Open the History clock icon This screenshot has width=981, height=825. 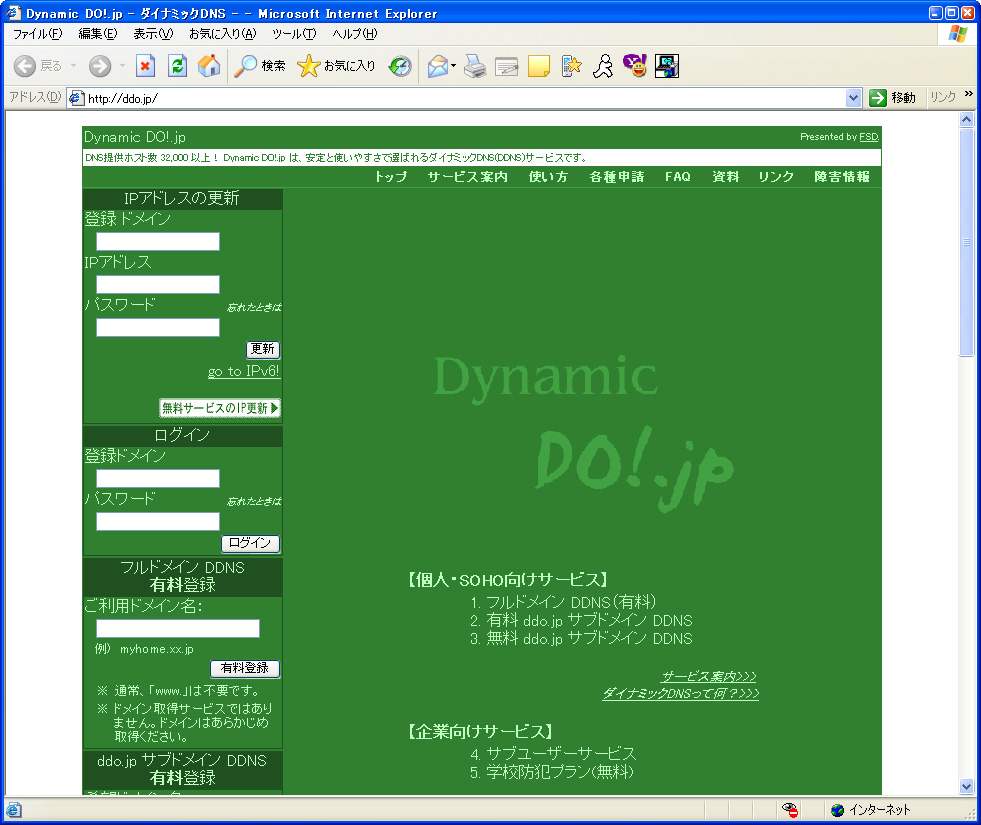point(399,67)
